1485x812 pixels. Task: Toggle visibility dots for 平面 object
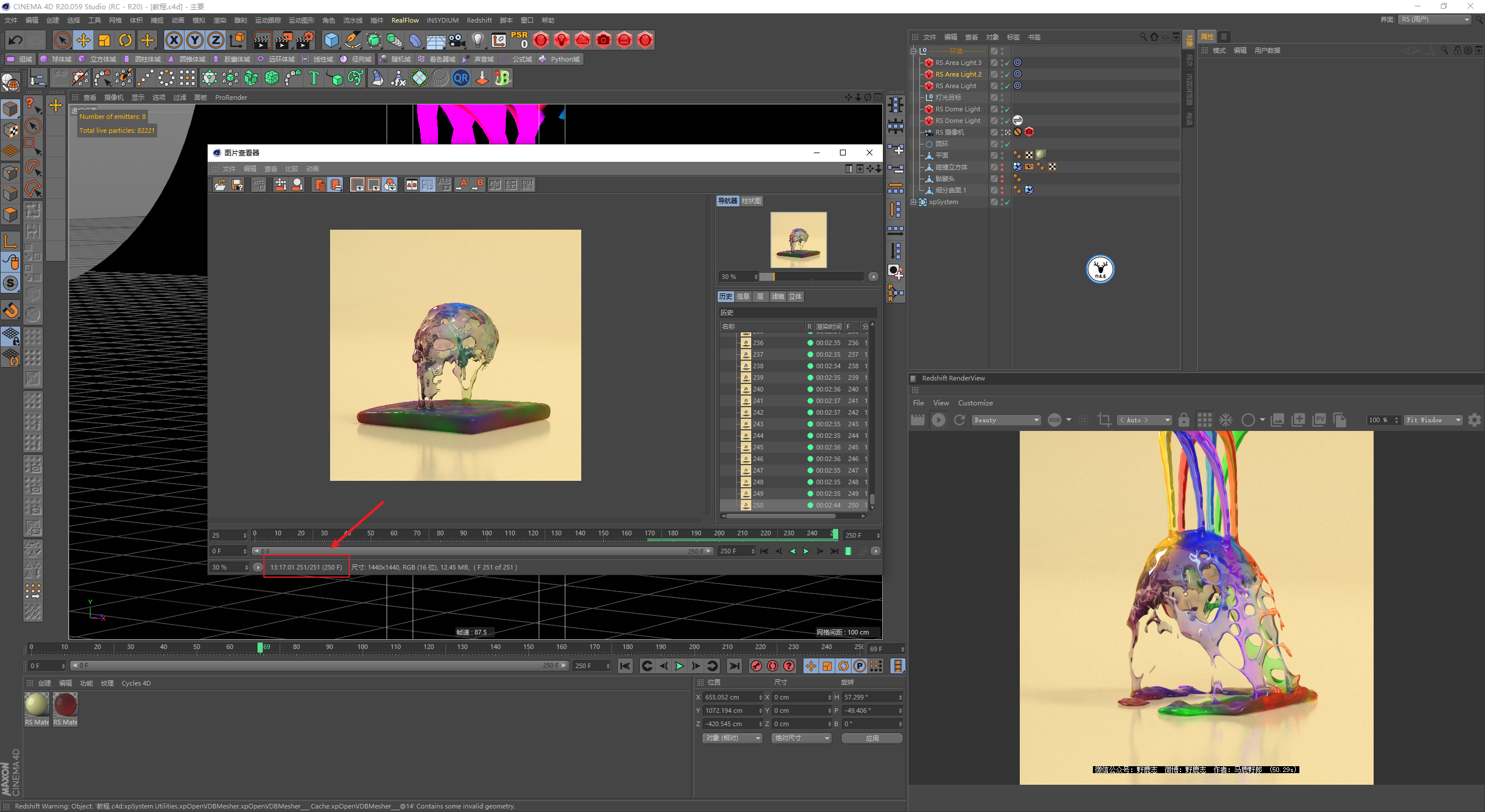(x=1002, y=155)
